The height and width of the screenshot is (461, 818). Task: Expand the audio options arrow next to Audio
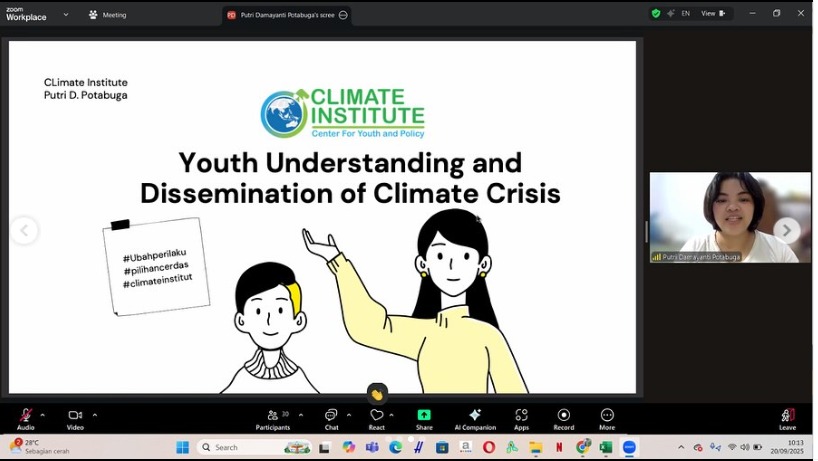(42, 414)
